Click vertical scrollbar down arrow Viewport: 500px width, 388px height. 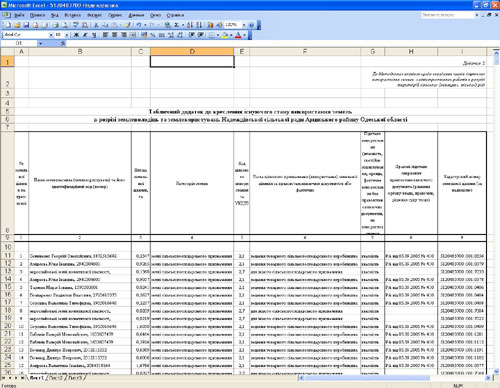(496, 371)
